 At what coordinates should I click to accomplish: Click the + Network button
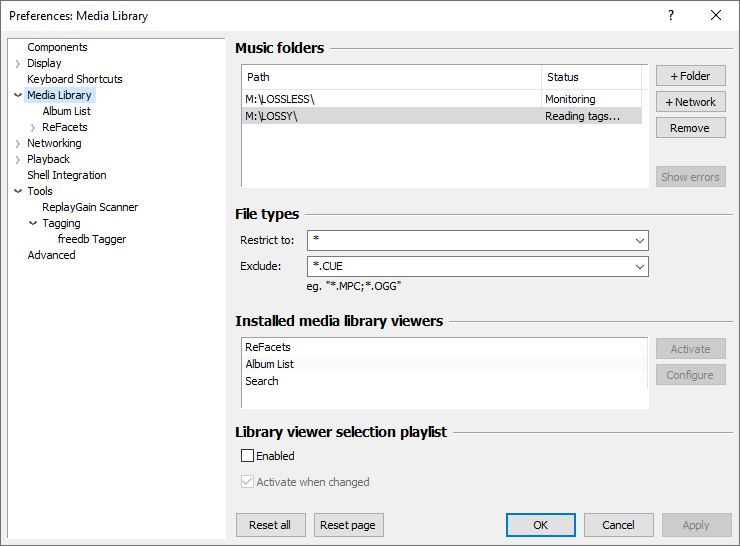point(690,102)
